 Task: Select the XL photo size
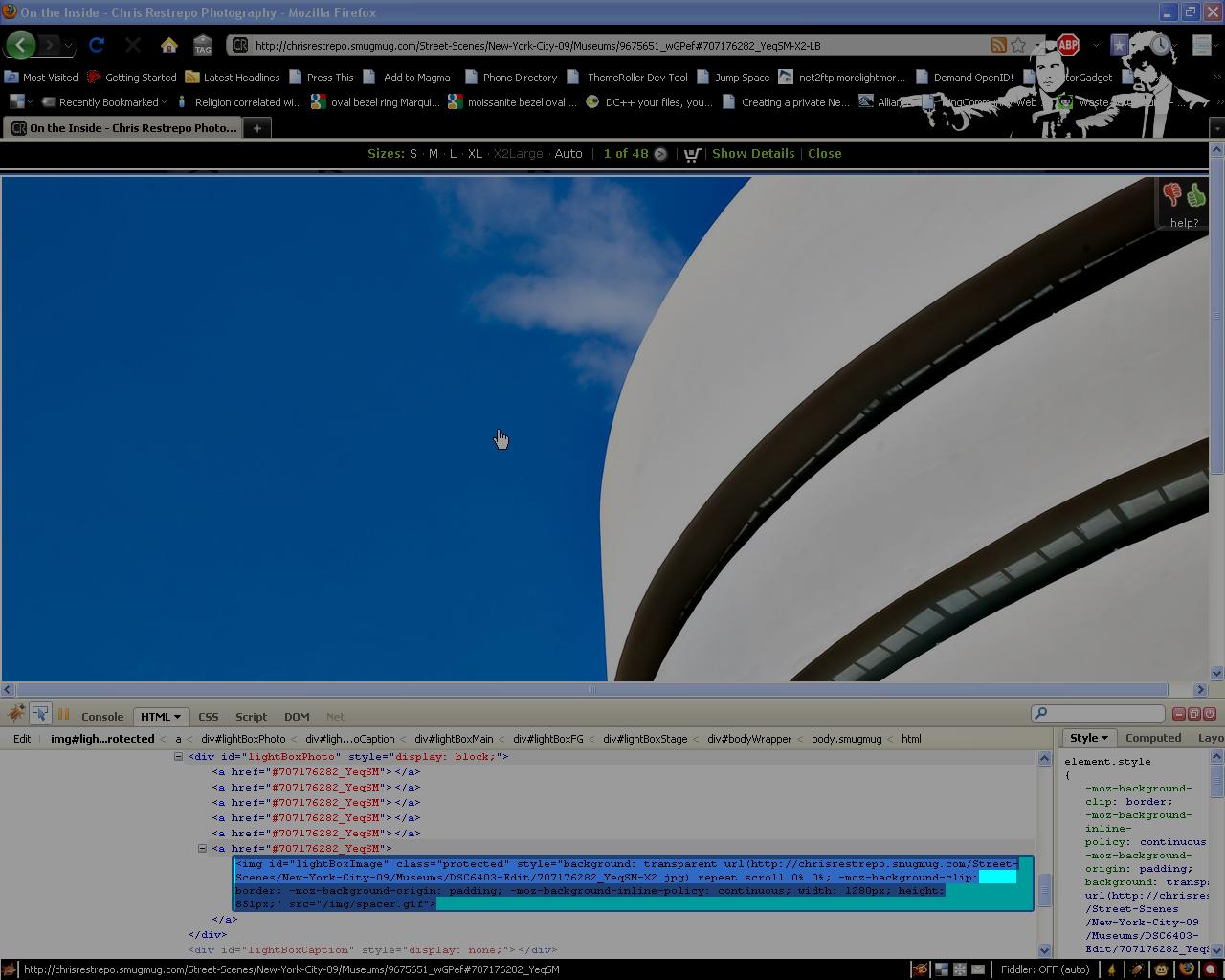475,154
